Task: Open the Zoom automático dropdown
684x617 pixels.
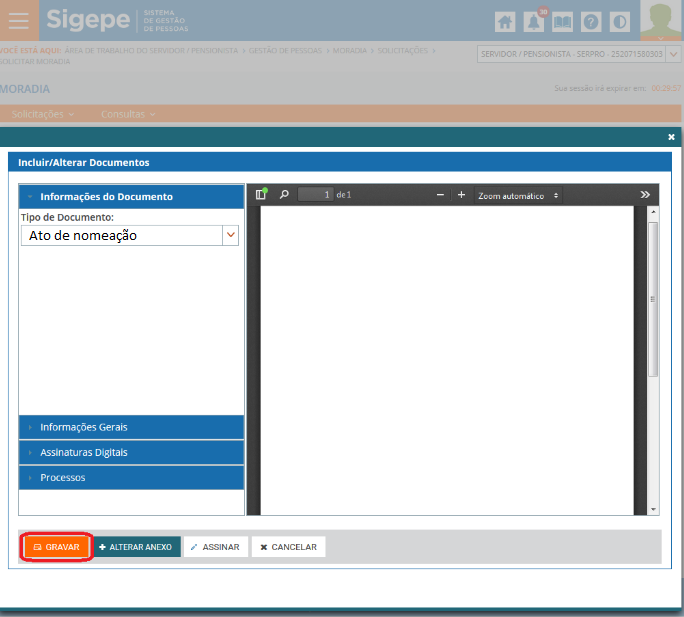Action: 518,195
